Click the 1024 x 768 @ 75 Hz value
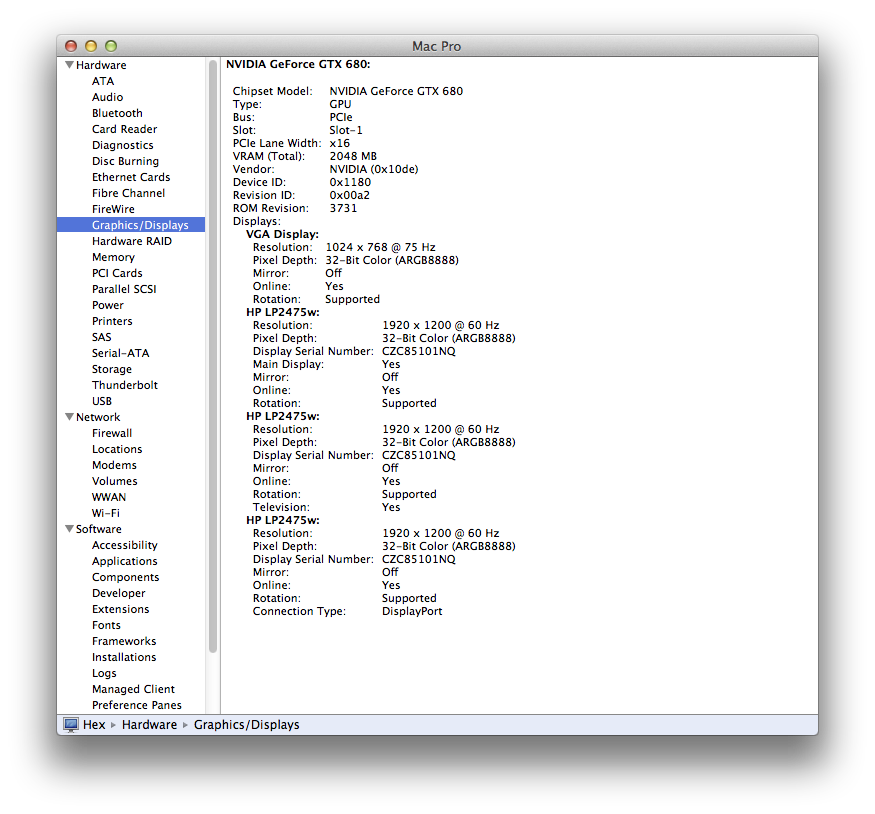The image size is (875, 814). [380, 247]
